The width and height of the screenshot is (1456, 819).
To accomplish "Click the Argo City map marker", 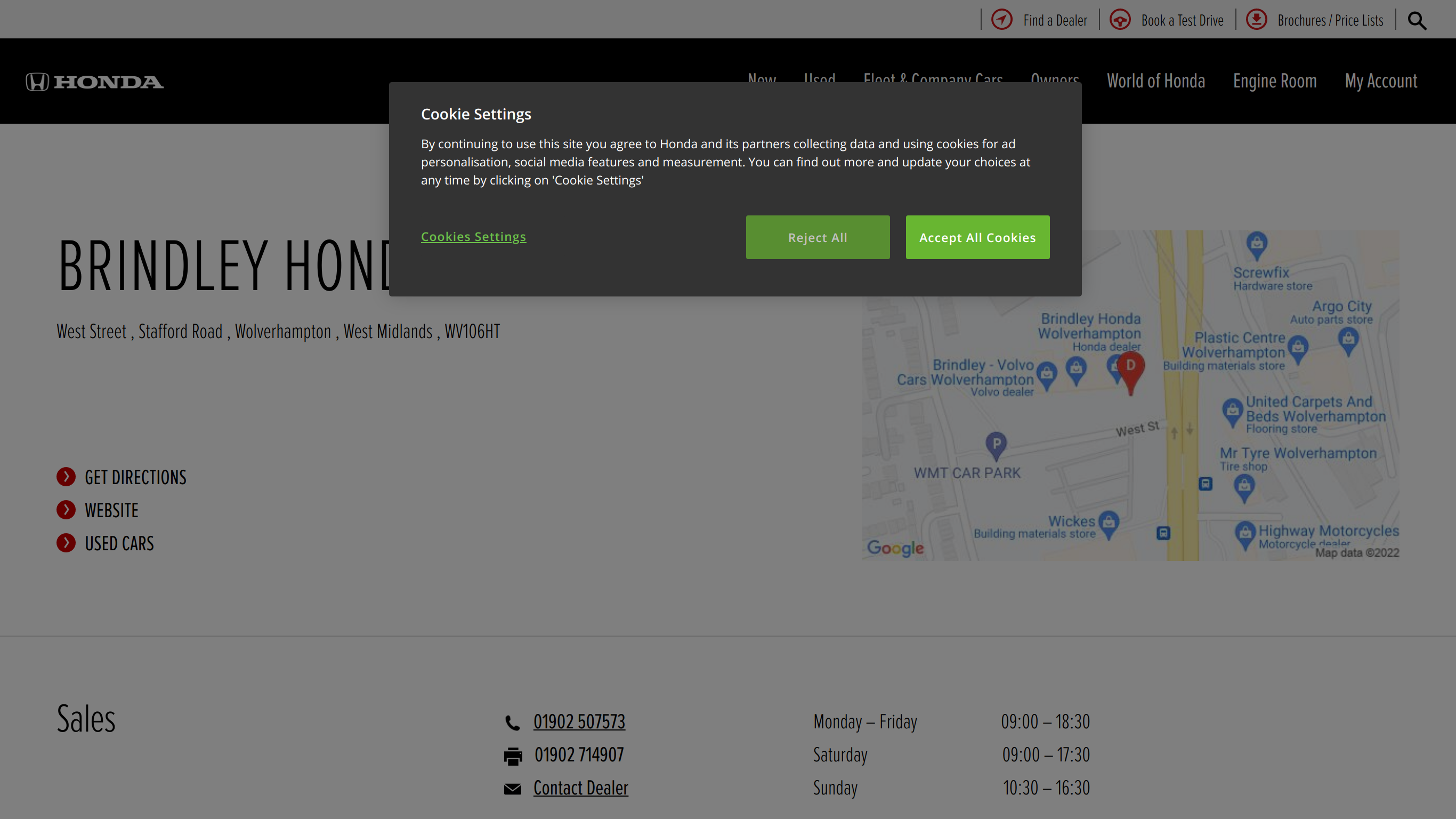I will (x=1348, y=342).
